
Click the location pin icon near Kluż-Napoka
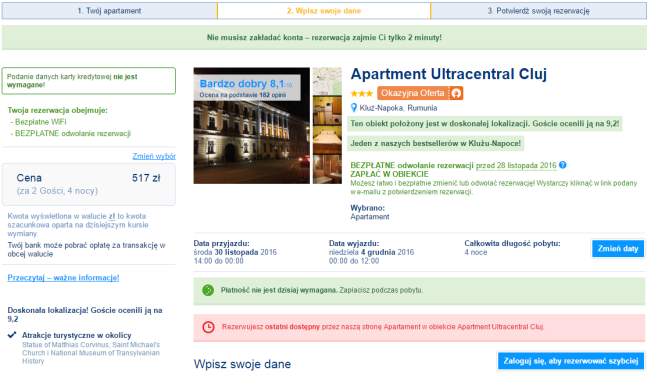[354, 108]
